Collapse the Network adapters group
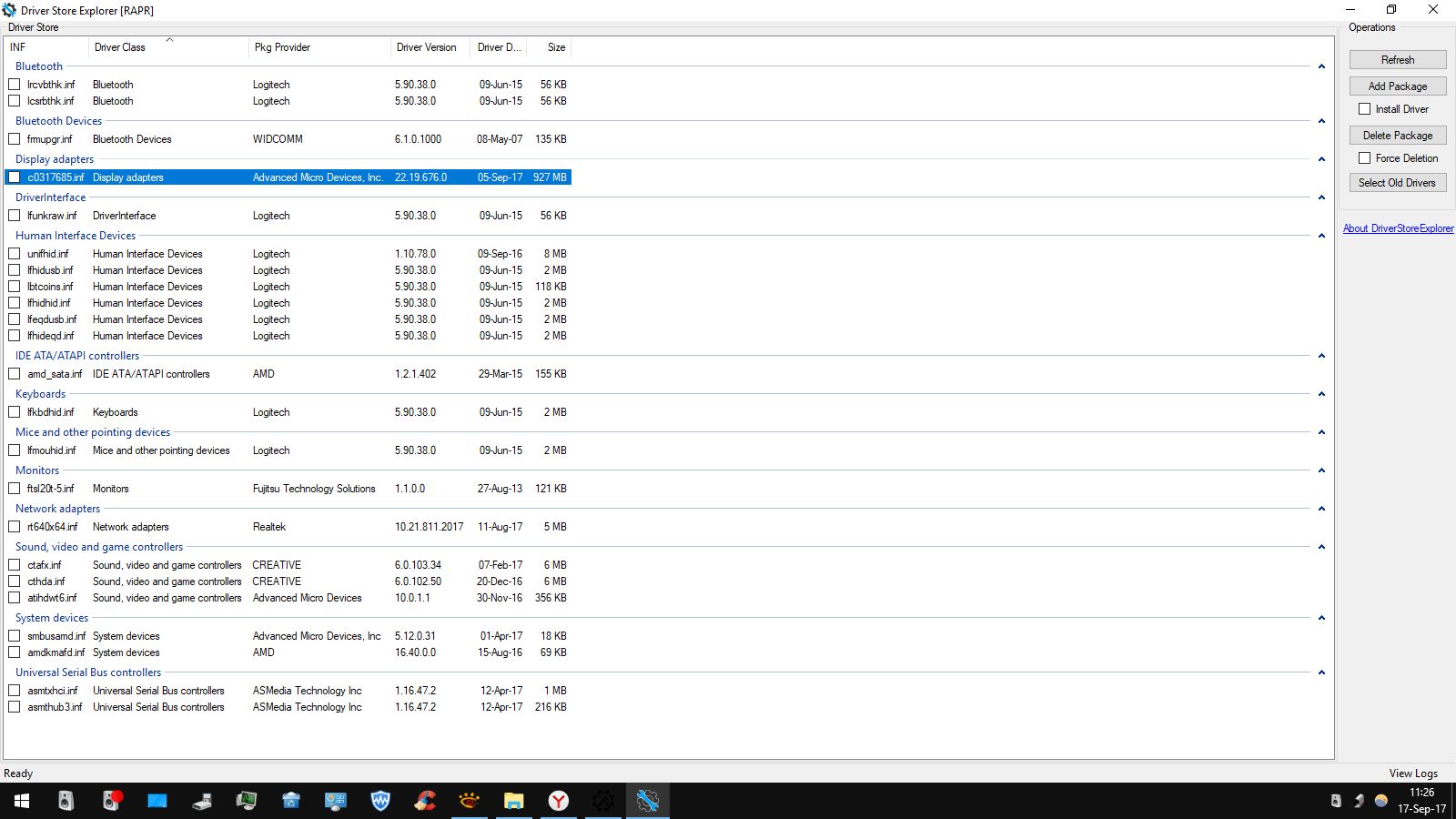 [x=1321, y=509]
